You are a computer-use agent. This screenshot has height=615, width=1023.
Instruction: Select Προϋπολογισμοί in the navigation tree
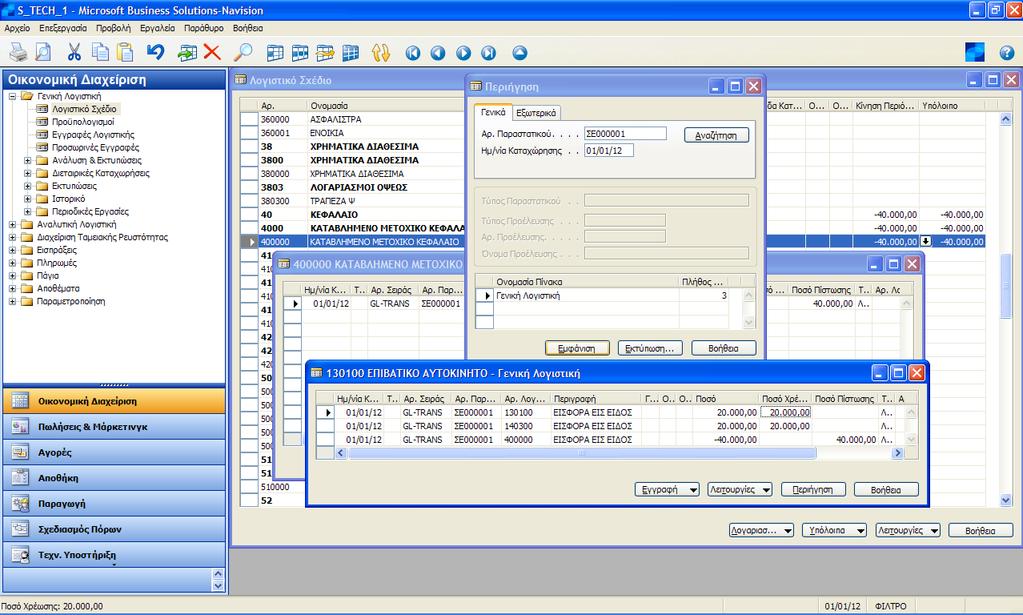[x=83, y=122]
